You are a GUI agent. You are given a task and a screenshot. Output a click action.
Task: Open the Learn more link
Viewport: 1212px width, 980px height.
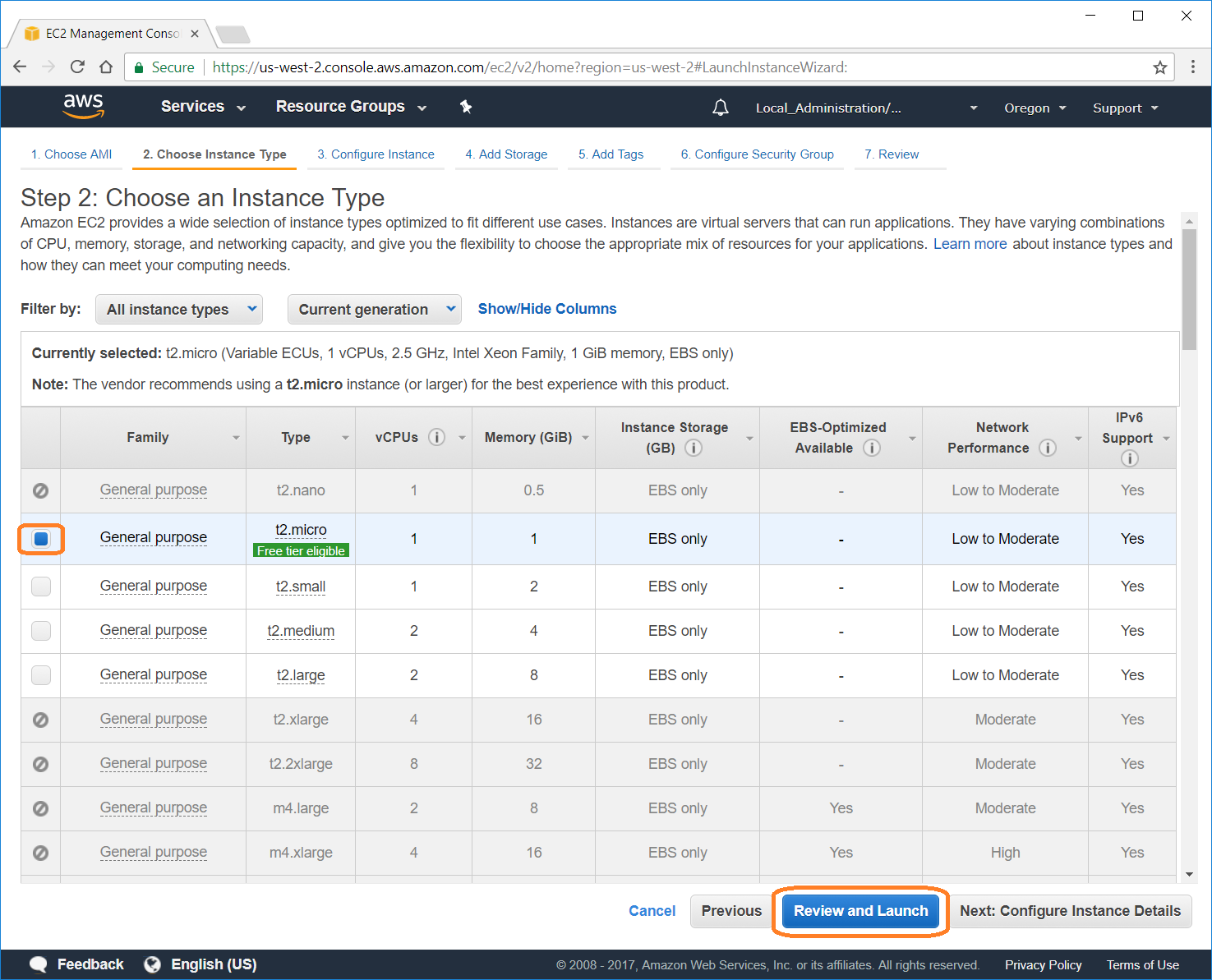point(970,244)
